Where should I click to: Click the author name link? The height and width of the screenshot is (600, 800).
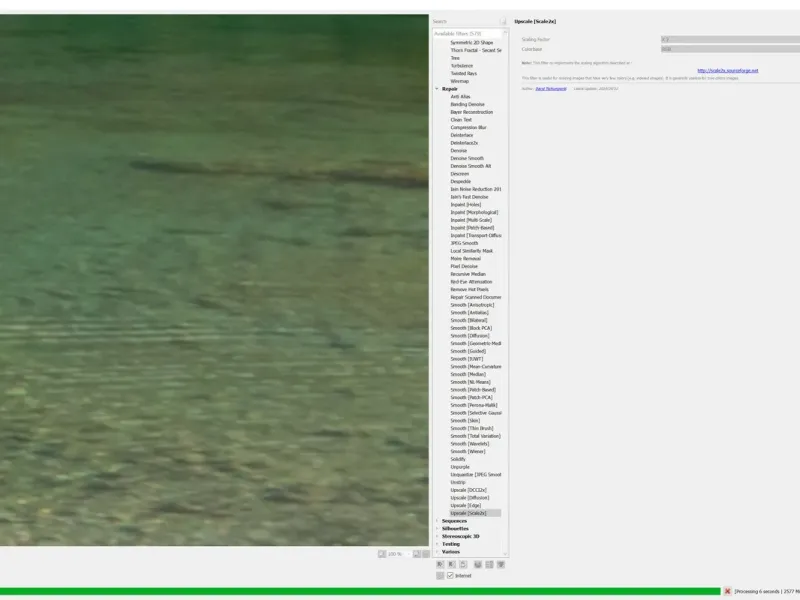point(551,89)
